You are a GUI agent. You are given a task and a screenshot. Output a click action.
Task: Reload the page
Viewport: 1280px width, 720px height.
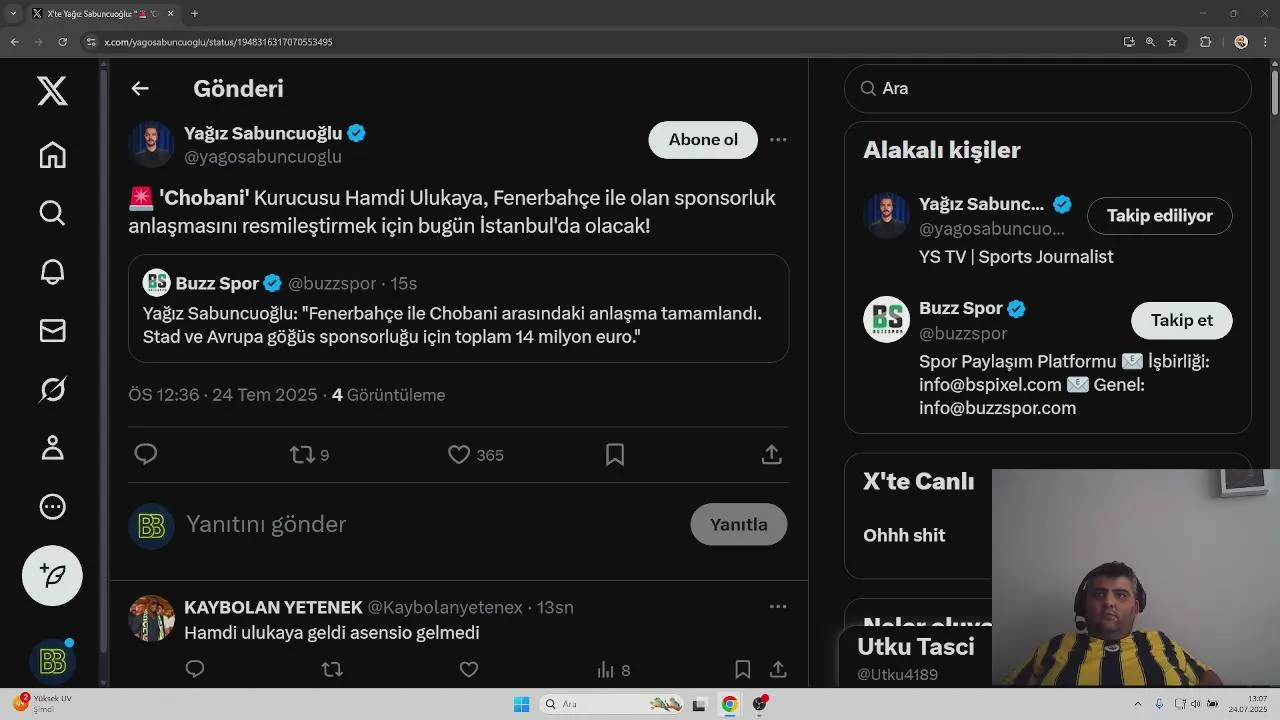tap(62, 42)
